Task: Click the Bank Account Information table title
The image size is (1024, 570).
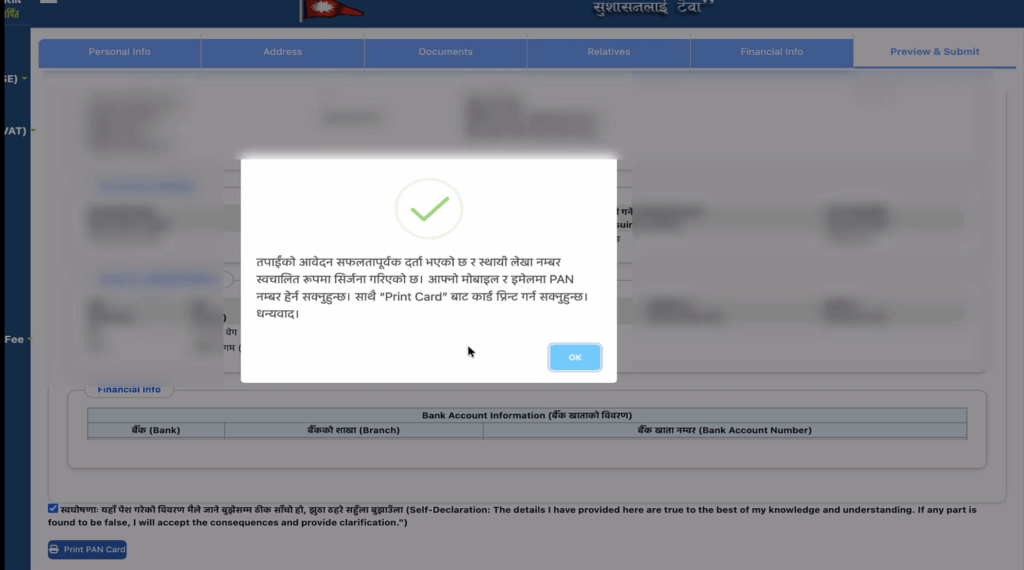Action: pyautogui.click(x=526, y=415)
